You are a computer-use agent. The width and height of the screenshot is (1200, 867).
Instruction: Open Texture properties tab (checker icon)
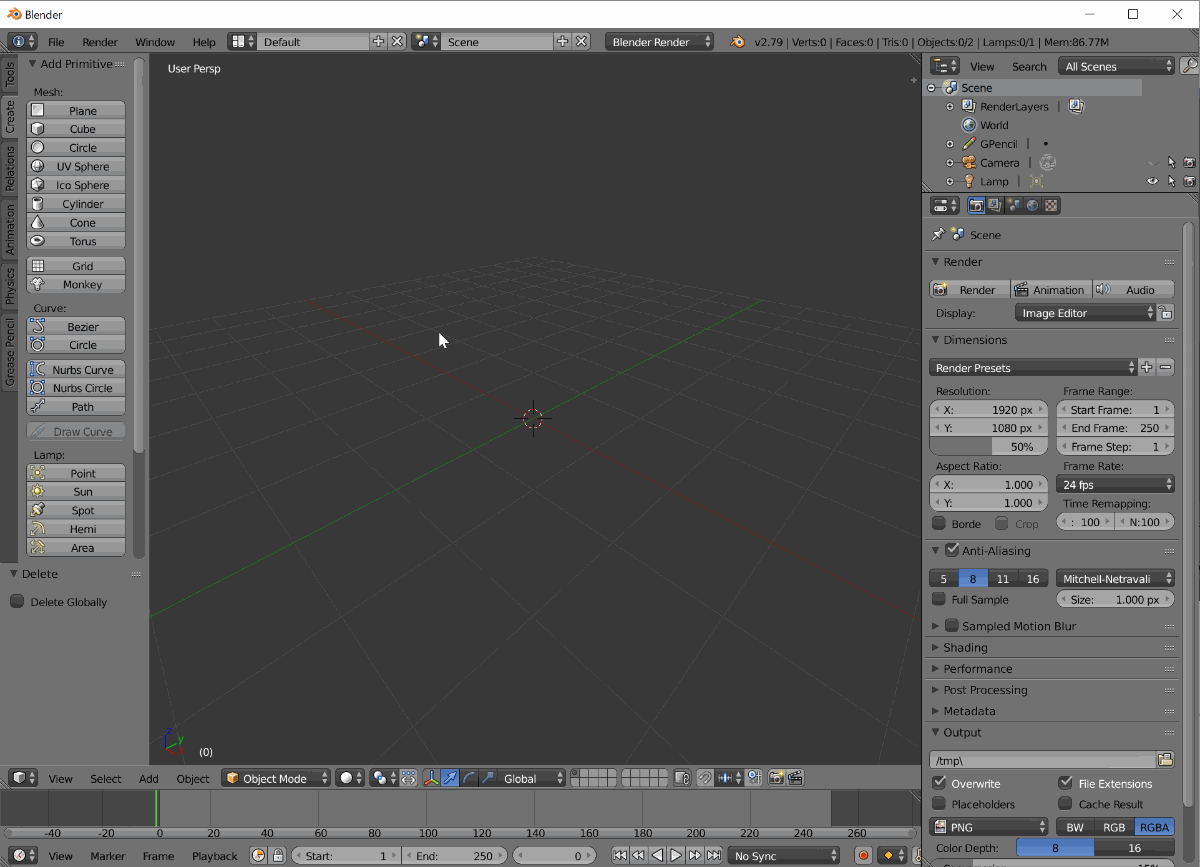pyautogui.click(x=1051, y=205)
